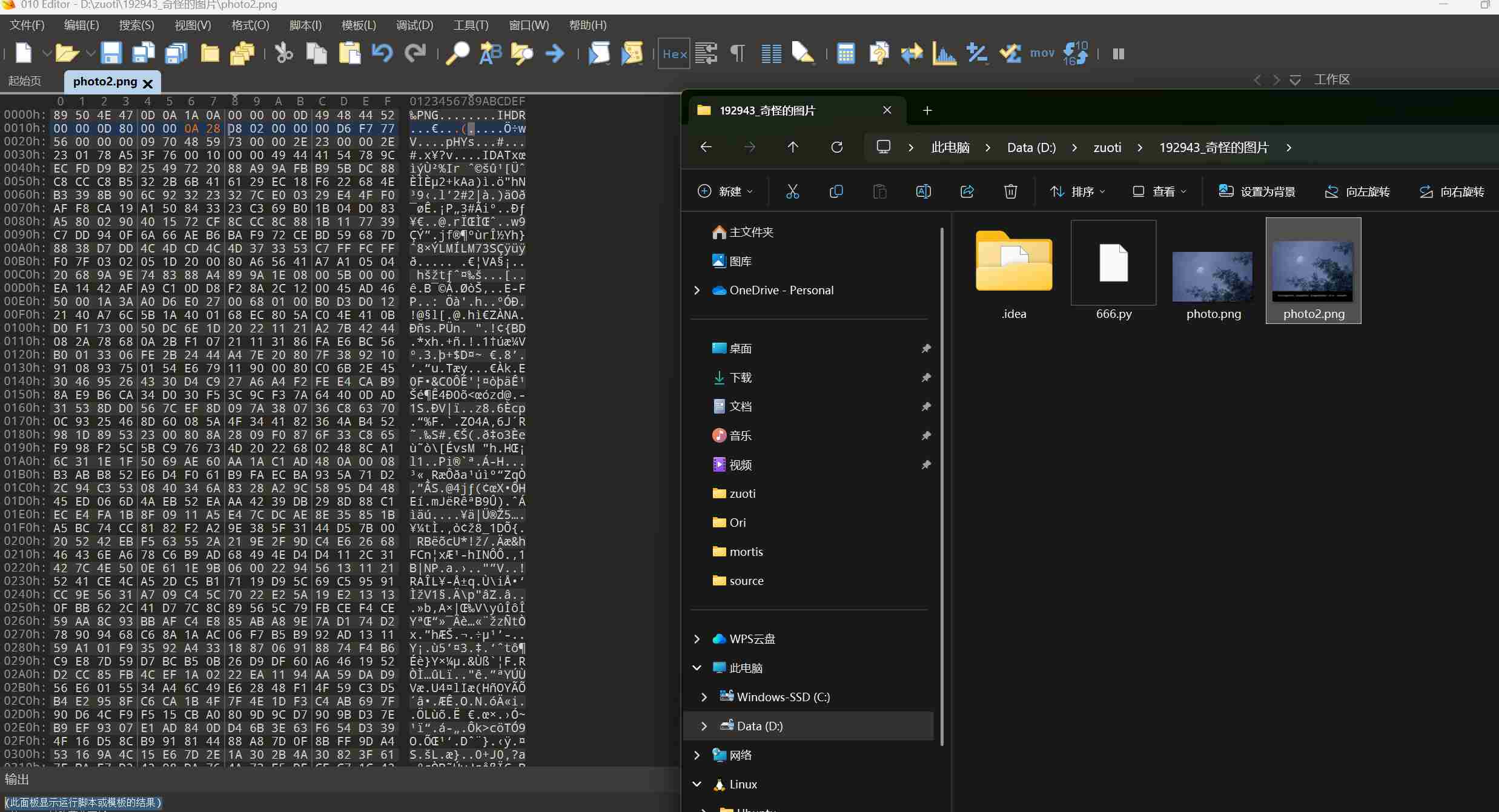Switch to the 起始页 tab
Image resolution: width=1499 pixels, height=812 pixels.
pyautogui.click(x=25, y=81)
